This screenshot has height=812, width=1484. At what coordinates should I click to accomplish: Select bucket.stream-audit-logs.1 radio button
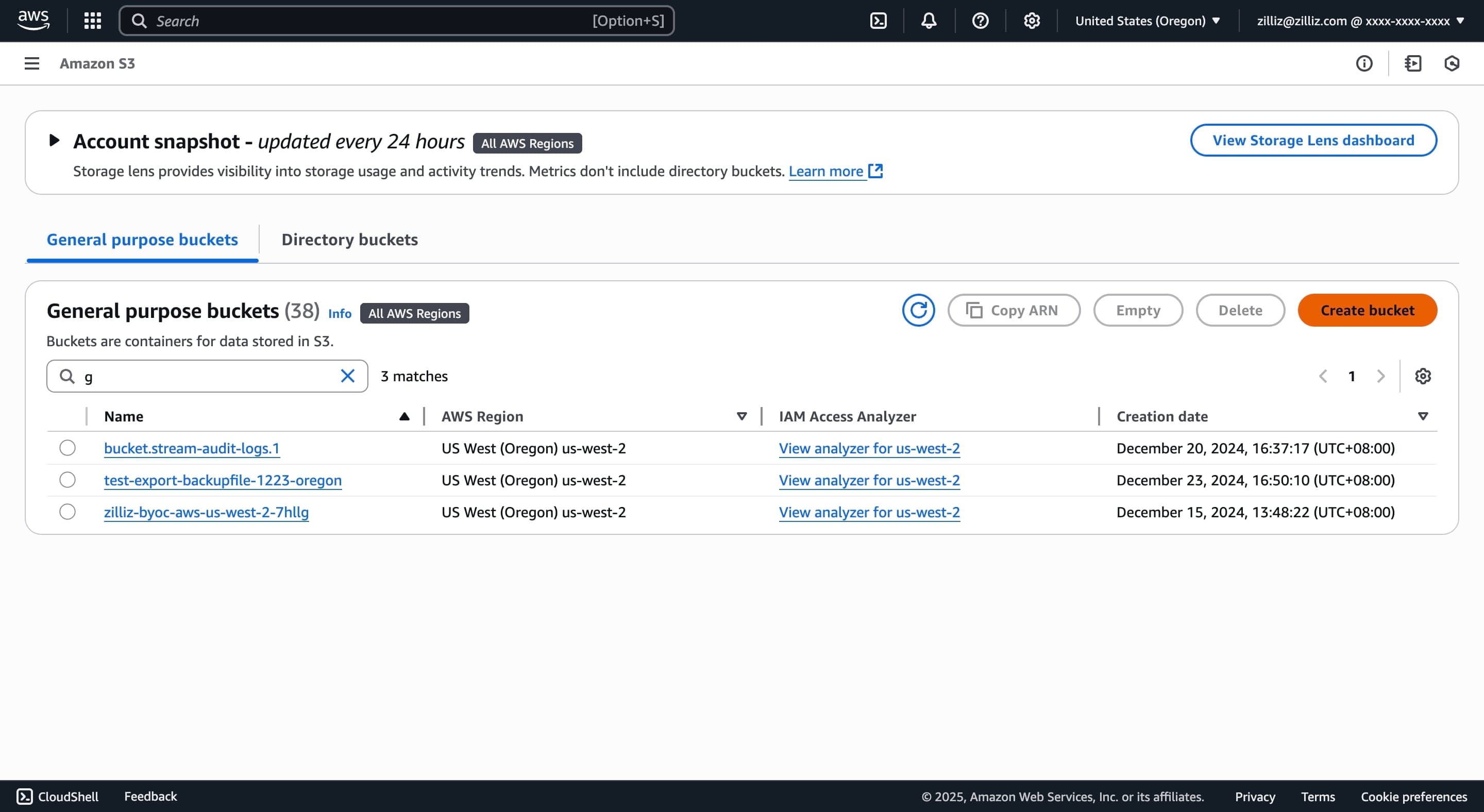click(68, 448)
